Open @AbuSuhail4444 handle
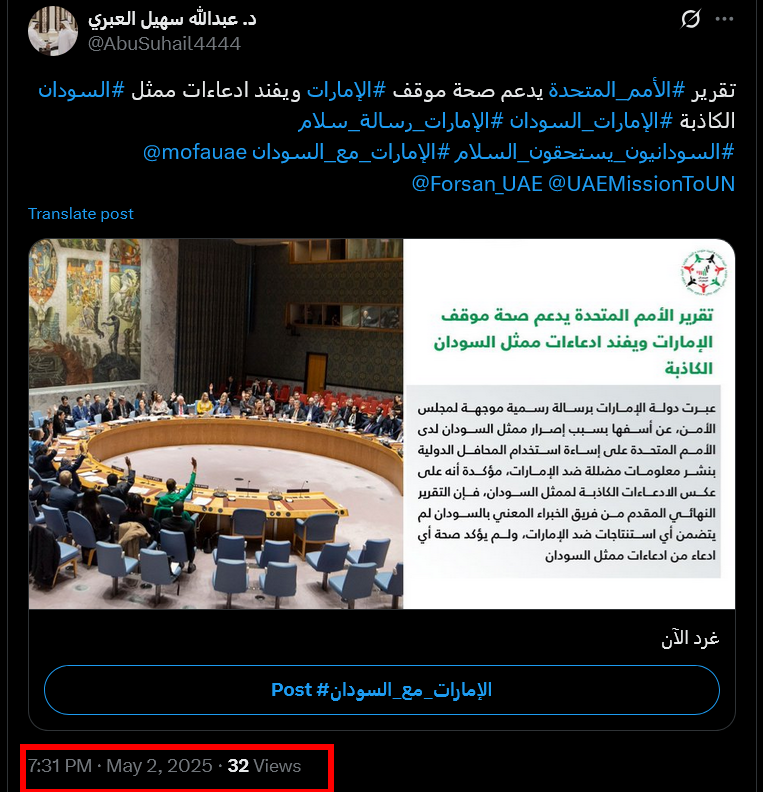763x792 pixels. (x=164, y=44)
